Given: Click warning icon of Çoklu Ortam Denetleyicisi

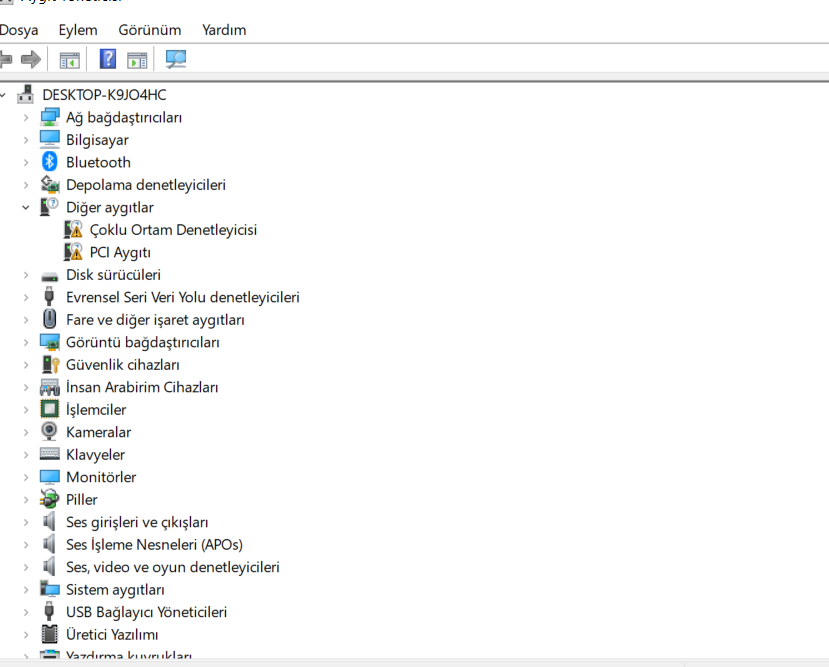Looking at the screenshot, I should (73, 229).
